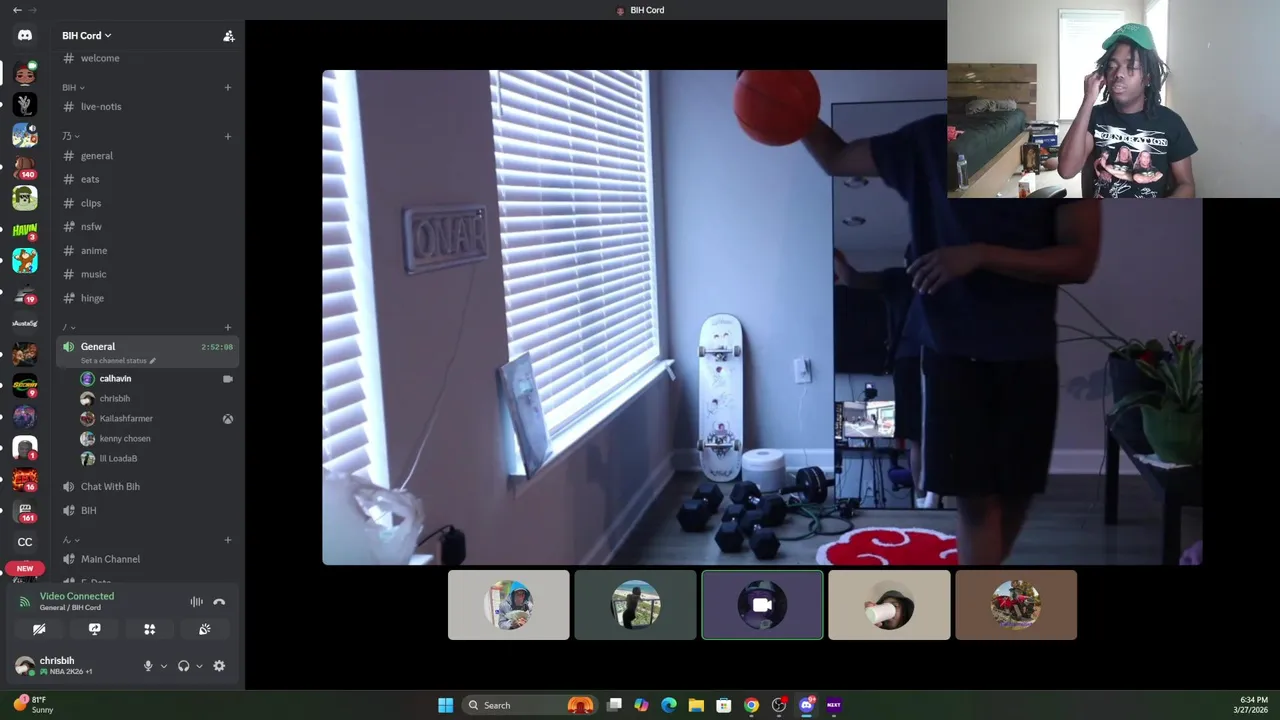Switch to the general text channel

147,156
